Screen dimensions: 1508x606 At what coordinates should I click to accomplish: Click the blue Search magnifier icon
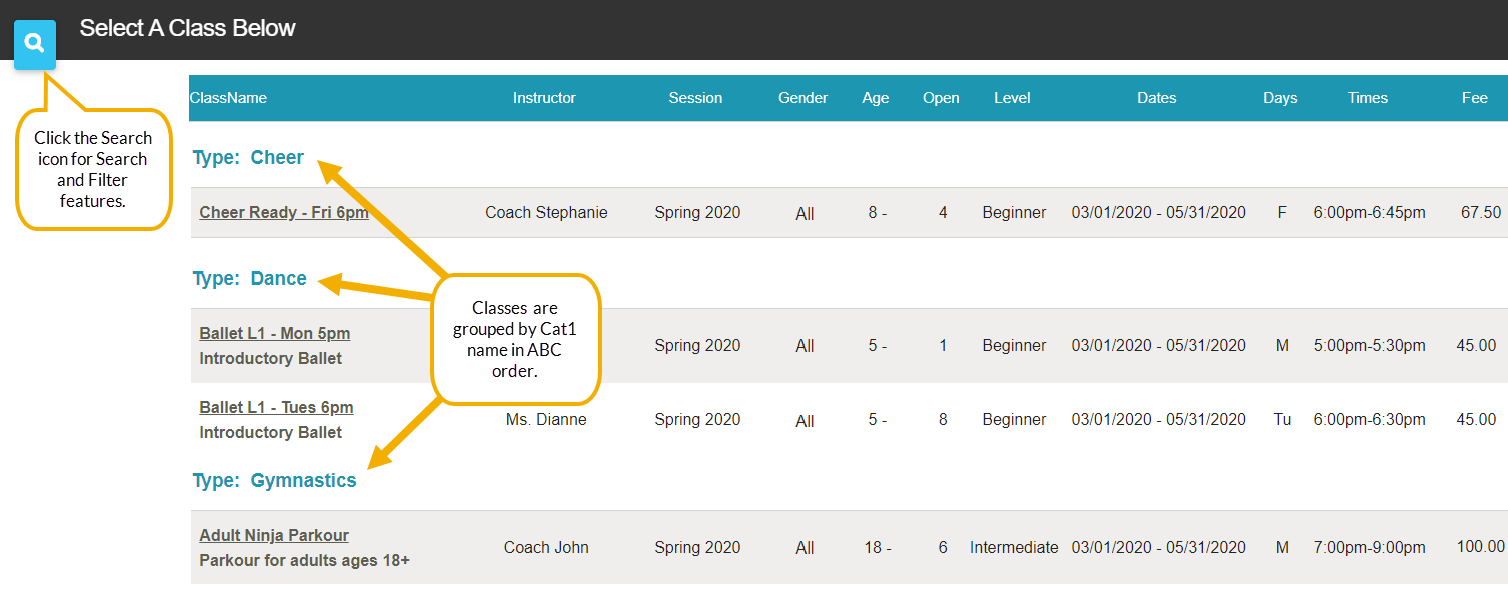coord(35,44)
